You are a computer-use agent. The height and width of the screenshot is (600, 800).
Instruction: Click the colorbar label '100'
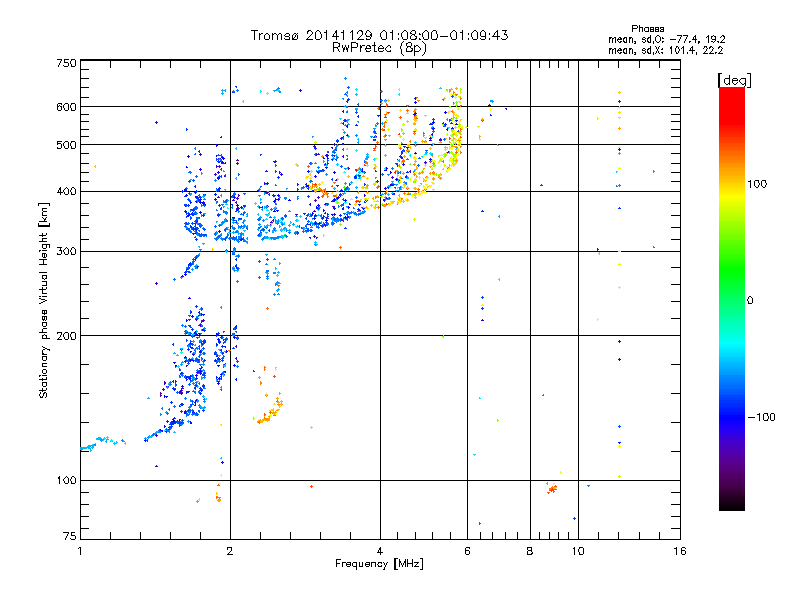(x=757, y=184)
